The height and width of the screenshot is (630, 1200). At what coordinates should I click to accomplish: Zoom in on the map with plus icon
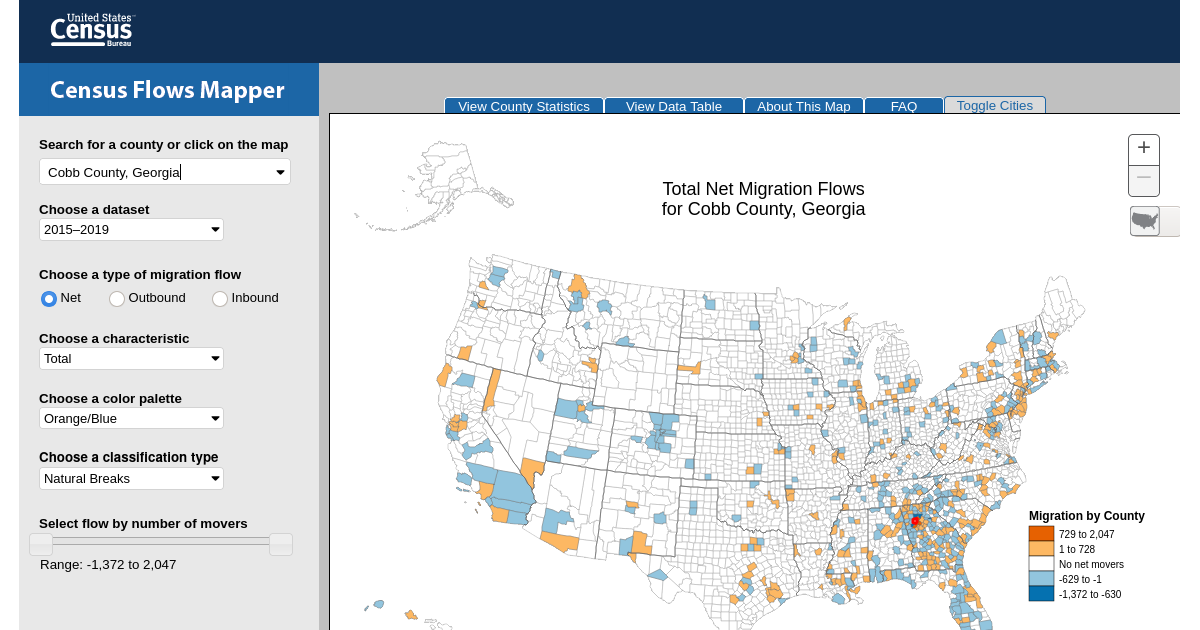(x=1143, y=148)
